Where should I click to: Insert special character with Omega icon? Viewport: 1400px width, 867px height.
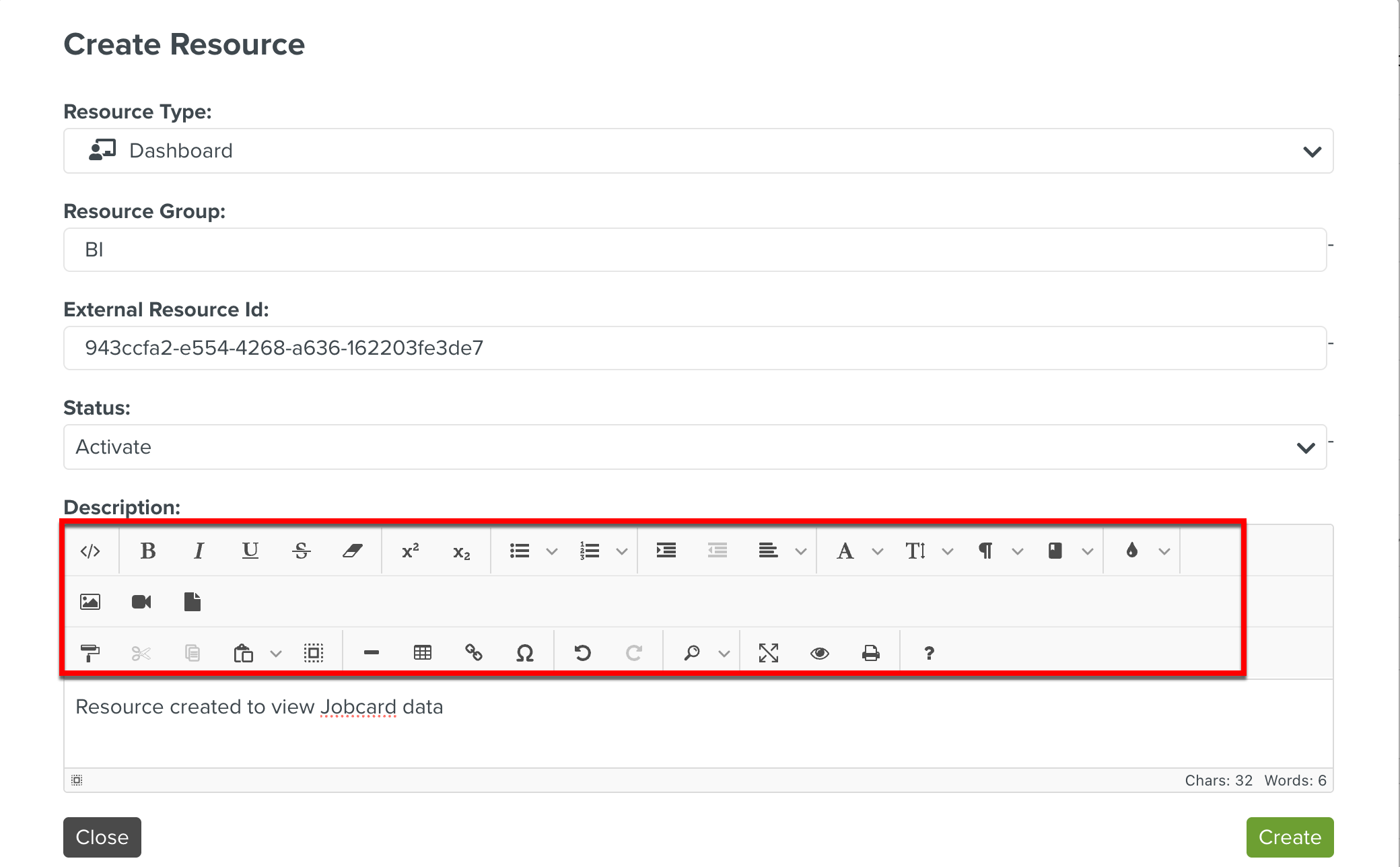point(525,653)
